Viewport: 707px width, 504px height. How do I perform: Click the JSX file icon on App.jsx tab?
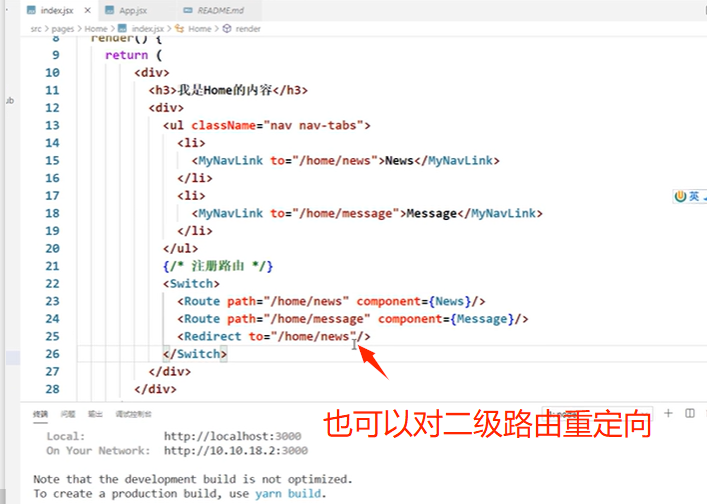tap(110, 10)
